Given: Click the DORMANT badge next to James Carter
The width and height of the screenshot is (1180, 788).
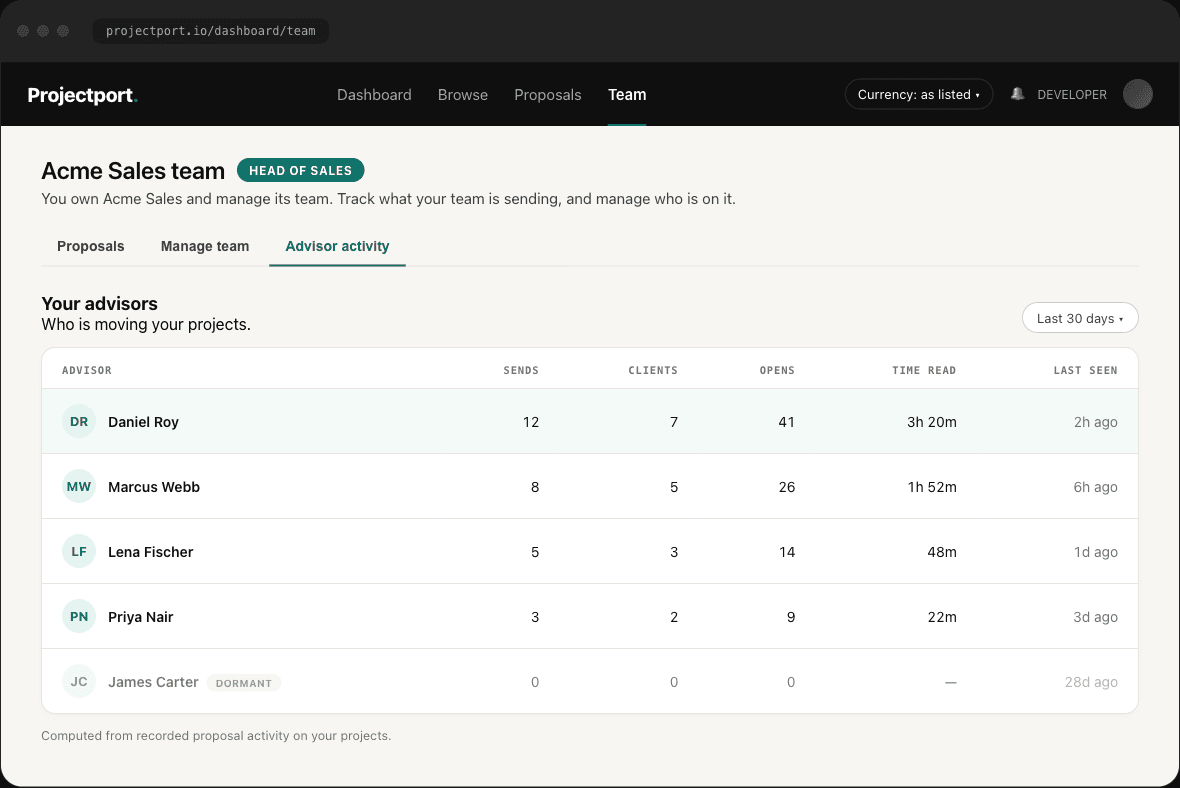Looking at the screenshot, I should (244, 683).
